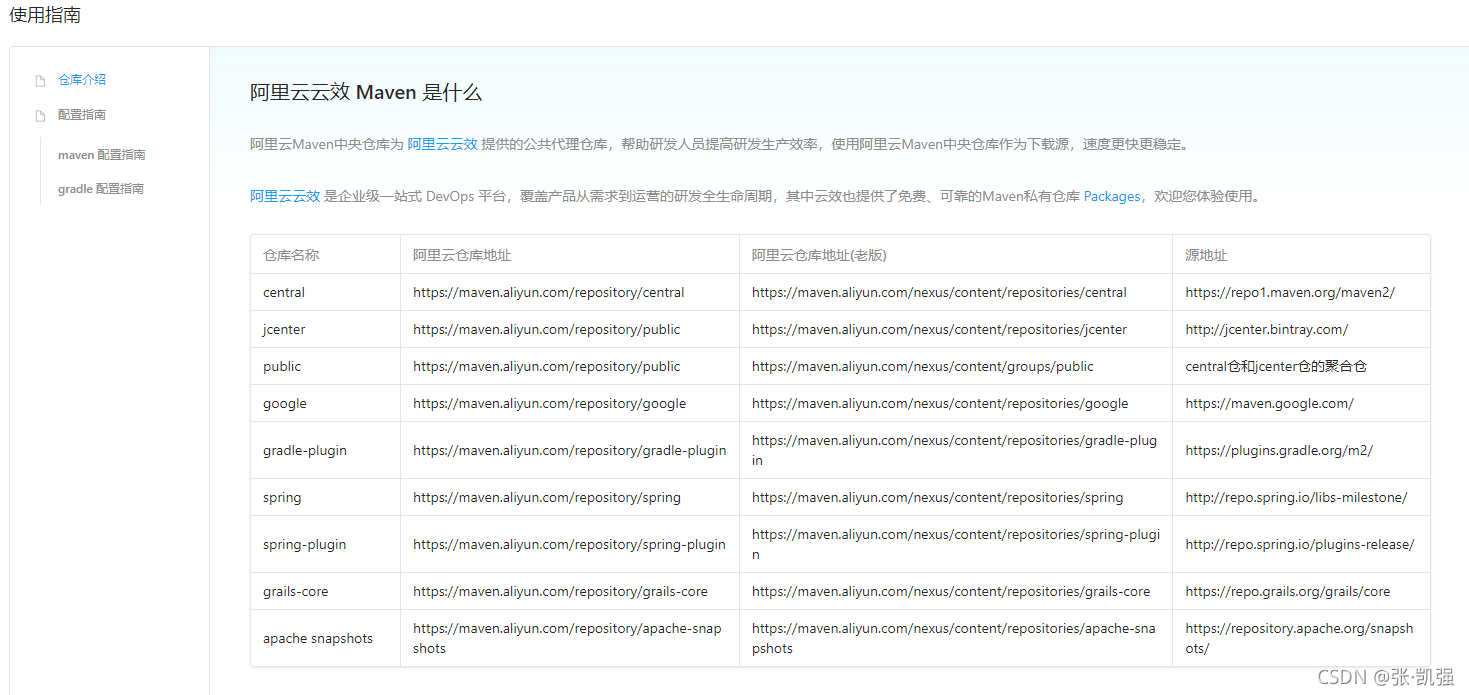This screenshot has width=1469, height=695.
Task: Click the file icon beside 配置指南
Action: (x=40, y=116)
